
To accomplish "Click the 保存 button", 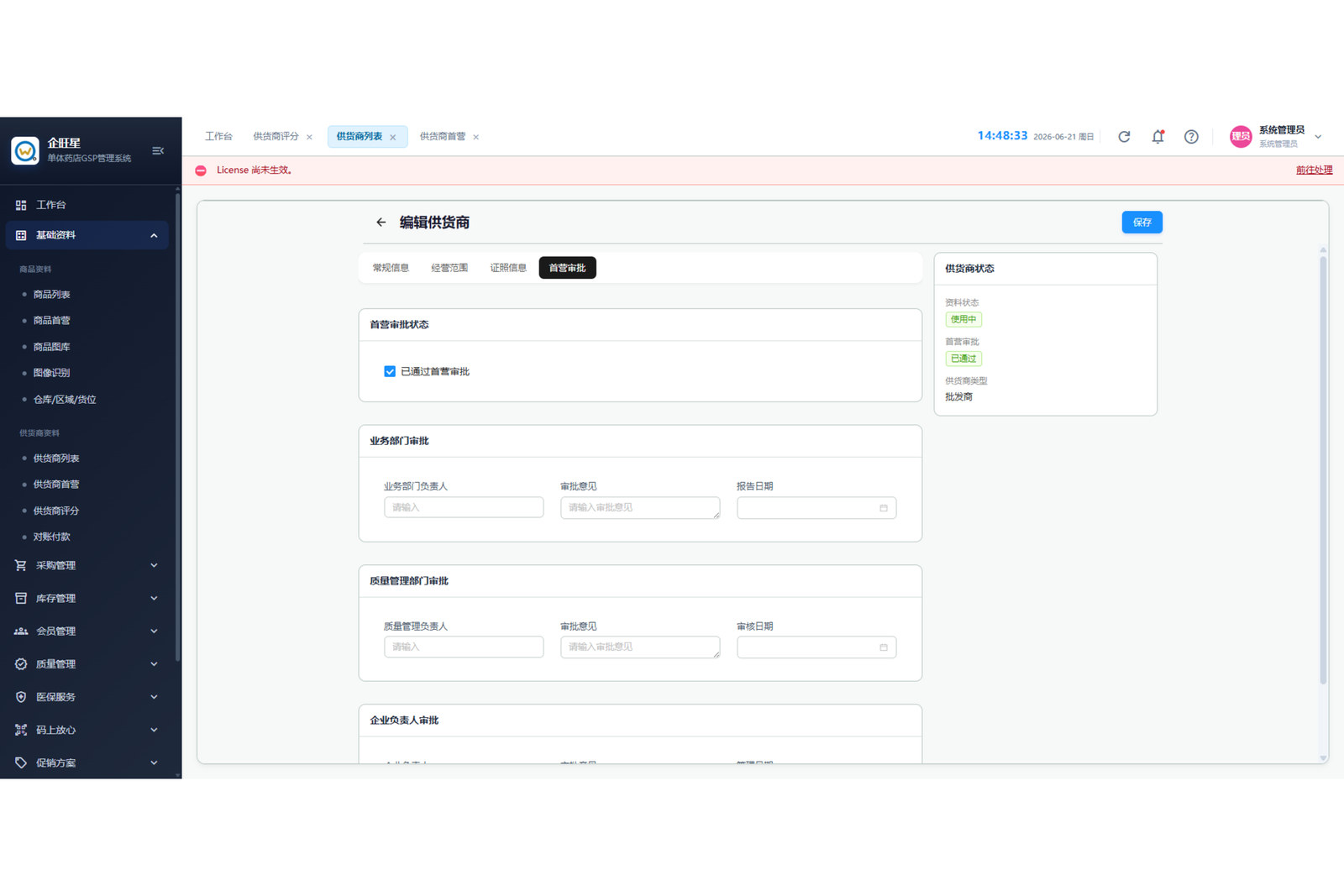I will click(x=1142, y=223).
